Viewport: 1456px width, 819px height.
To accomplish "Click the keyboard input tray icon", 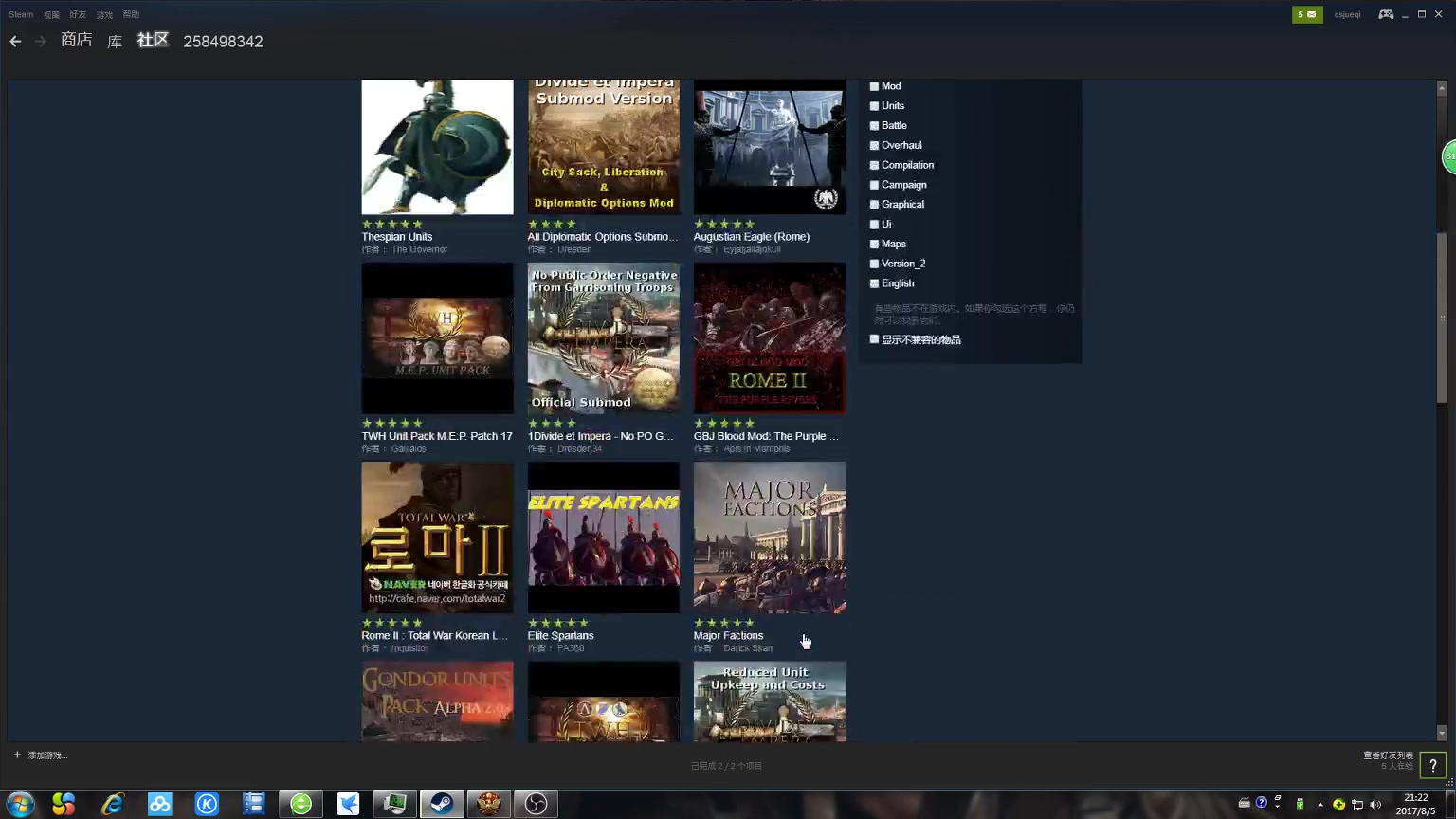I will point(1244,803).
